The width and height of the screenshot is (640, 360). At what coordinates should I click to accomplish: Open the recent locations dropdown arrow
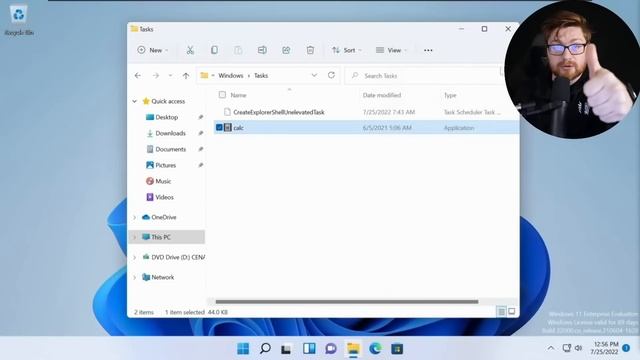(171, 76)
